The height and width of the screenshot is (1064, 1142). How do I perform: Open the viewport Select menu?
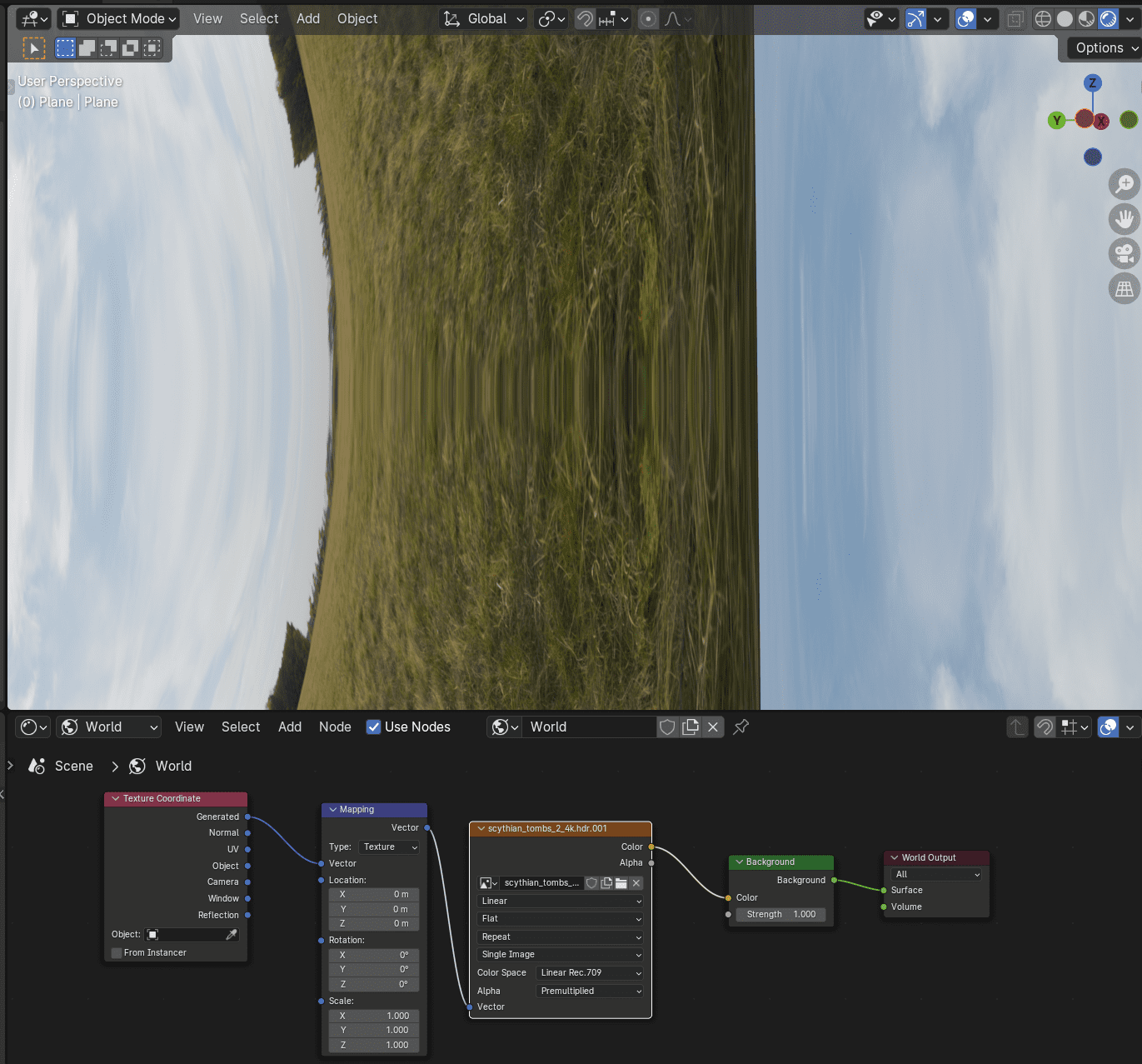[259, 18]
